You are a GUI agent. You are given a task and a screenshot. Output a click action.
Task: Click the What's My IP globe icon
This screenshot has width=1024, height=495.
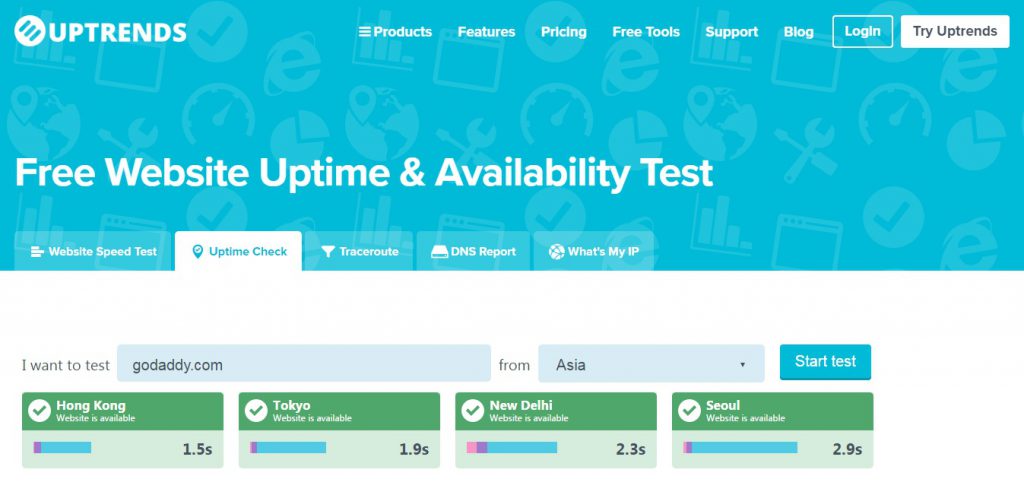556,251
